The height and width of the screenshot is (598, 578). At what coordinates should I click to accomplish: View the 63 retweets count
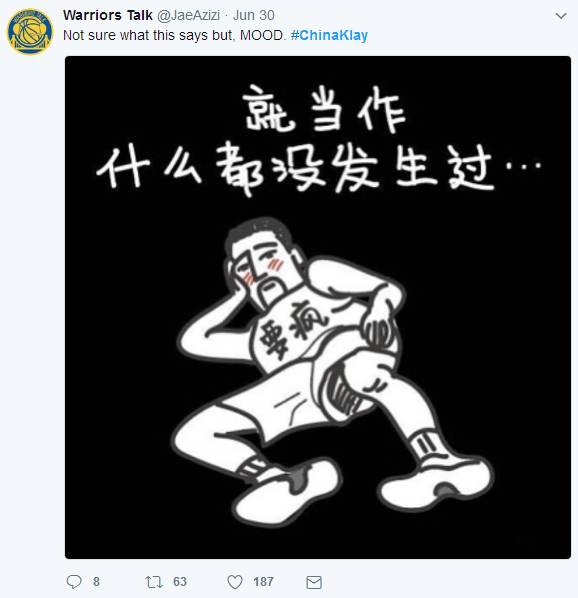click(x=180, y=582)
